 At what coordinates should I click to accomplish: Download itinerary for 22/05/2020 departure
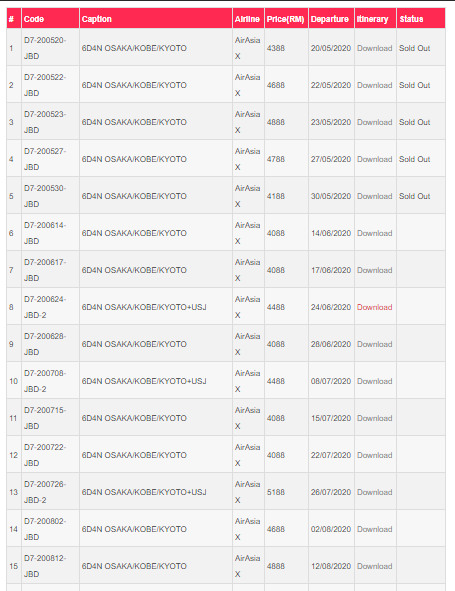(x=374, y=85)
